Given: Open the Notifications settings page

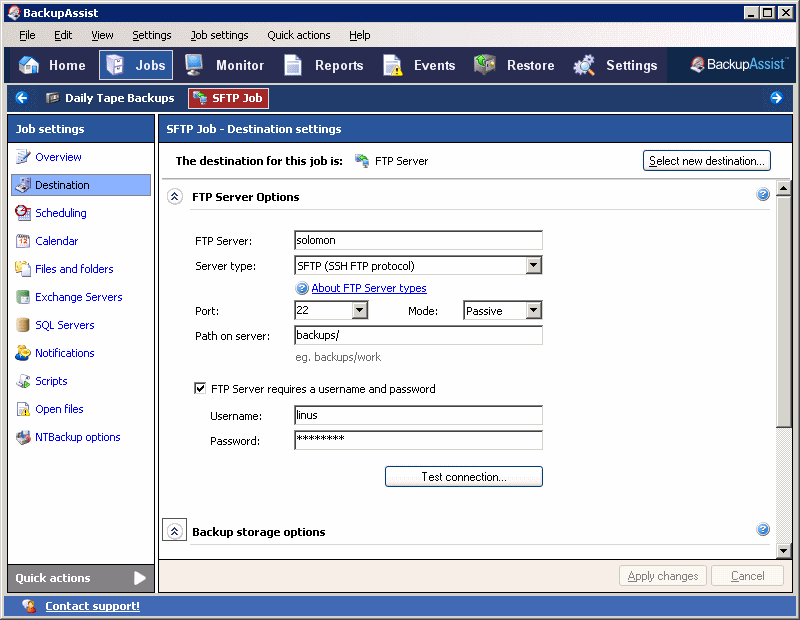Looking at the screenshot, I should click(x=65, y=353).
